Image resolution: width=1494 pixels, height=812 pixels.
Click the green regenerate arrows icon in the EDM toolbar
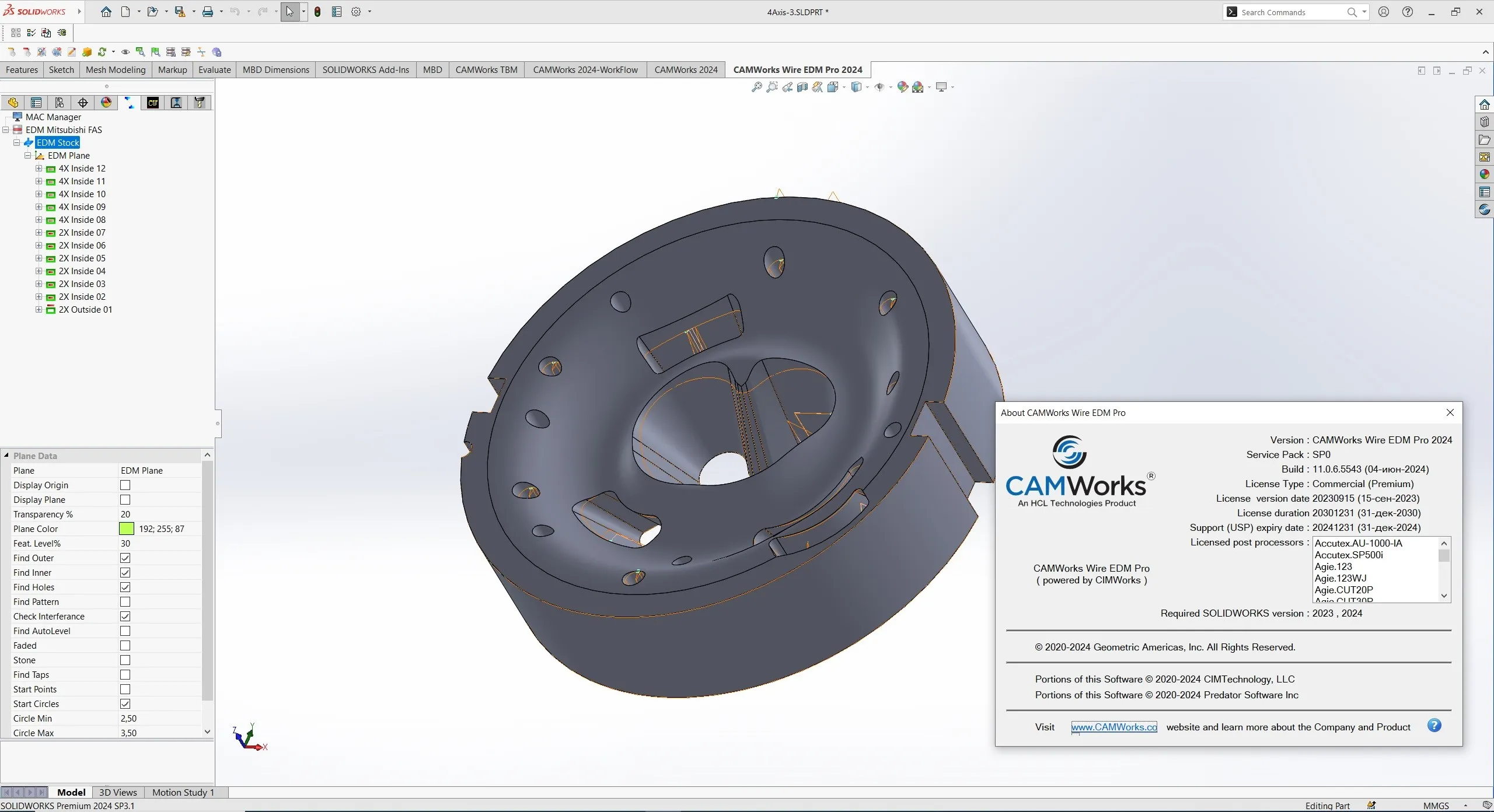(102, 52)
